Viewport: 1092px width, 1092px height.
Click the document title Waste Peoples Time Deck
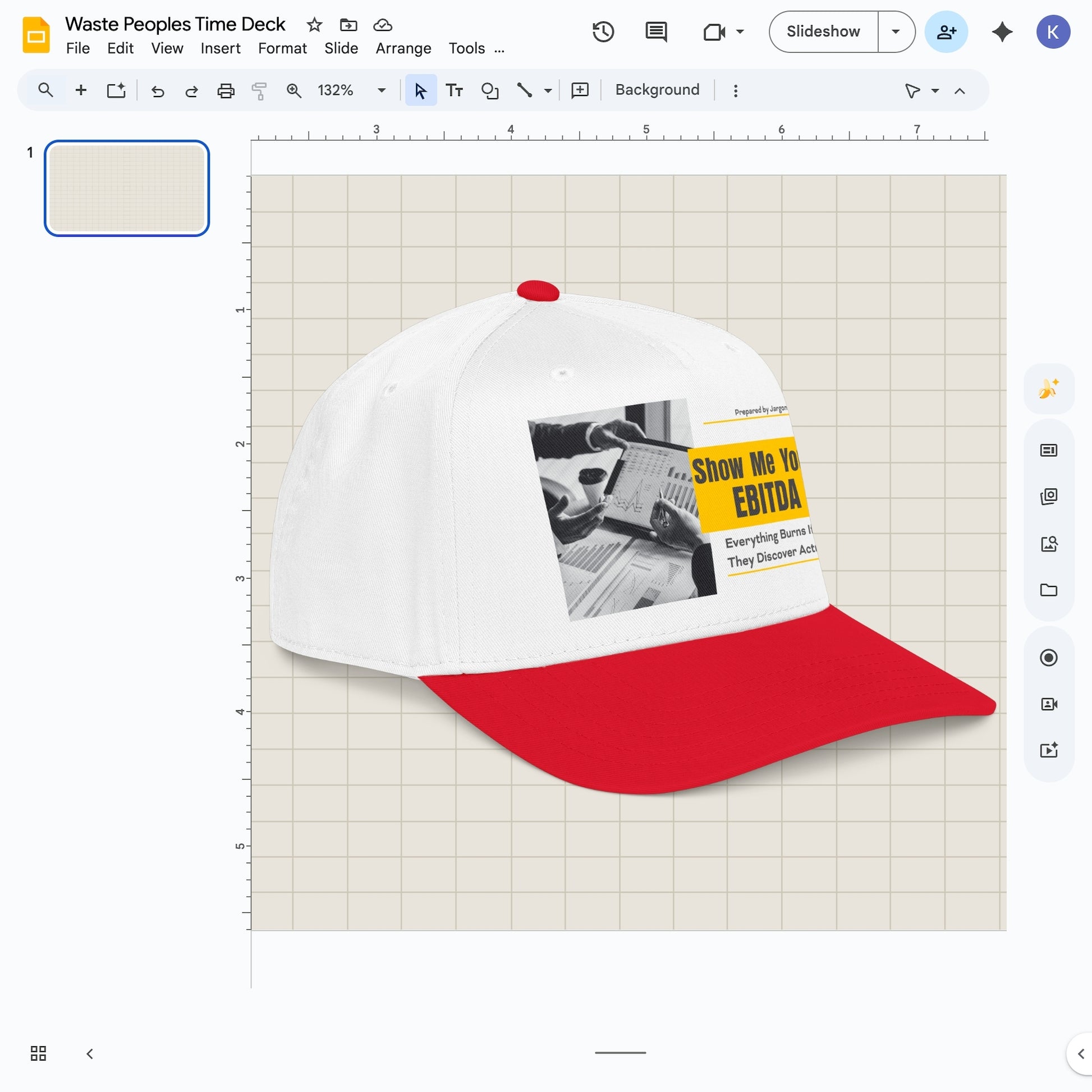[175, 24]
